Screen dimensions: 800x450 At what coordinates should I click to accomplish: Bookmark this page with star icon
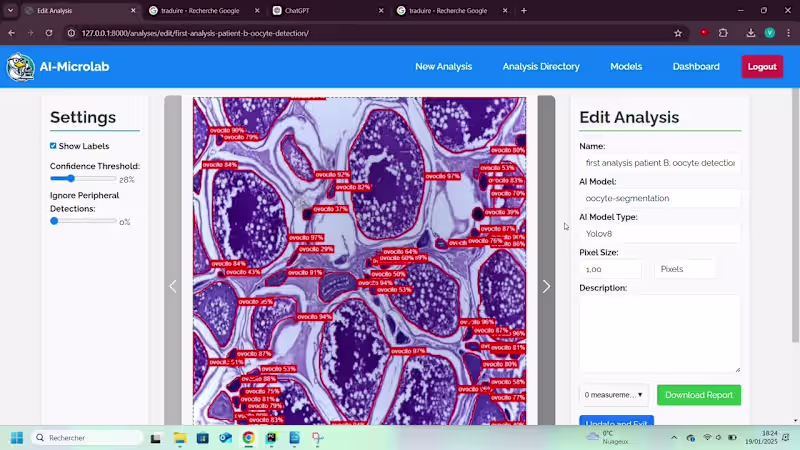coord(678,33)
